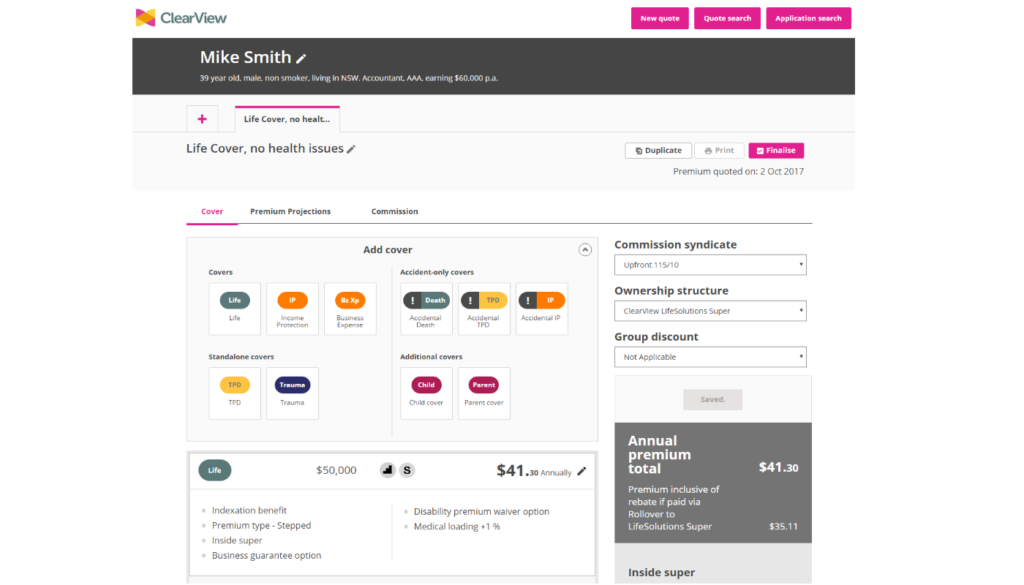
Task: Add Accidental Death cover
Action: click(426, 308)
